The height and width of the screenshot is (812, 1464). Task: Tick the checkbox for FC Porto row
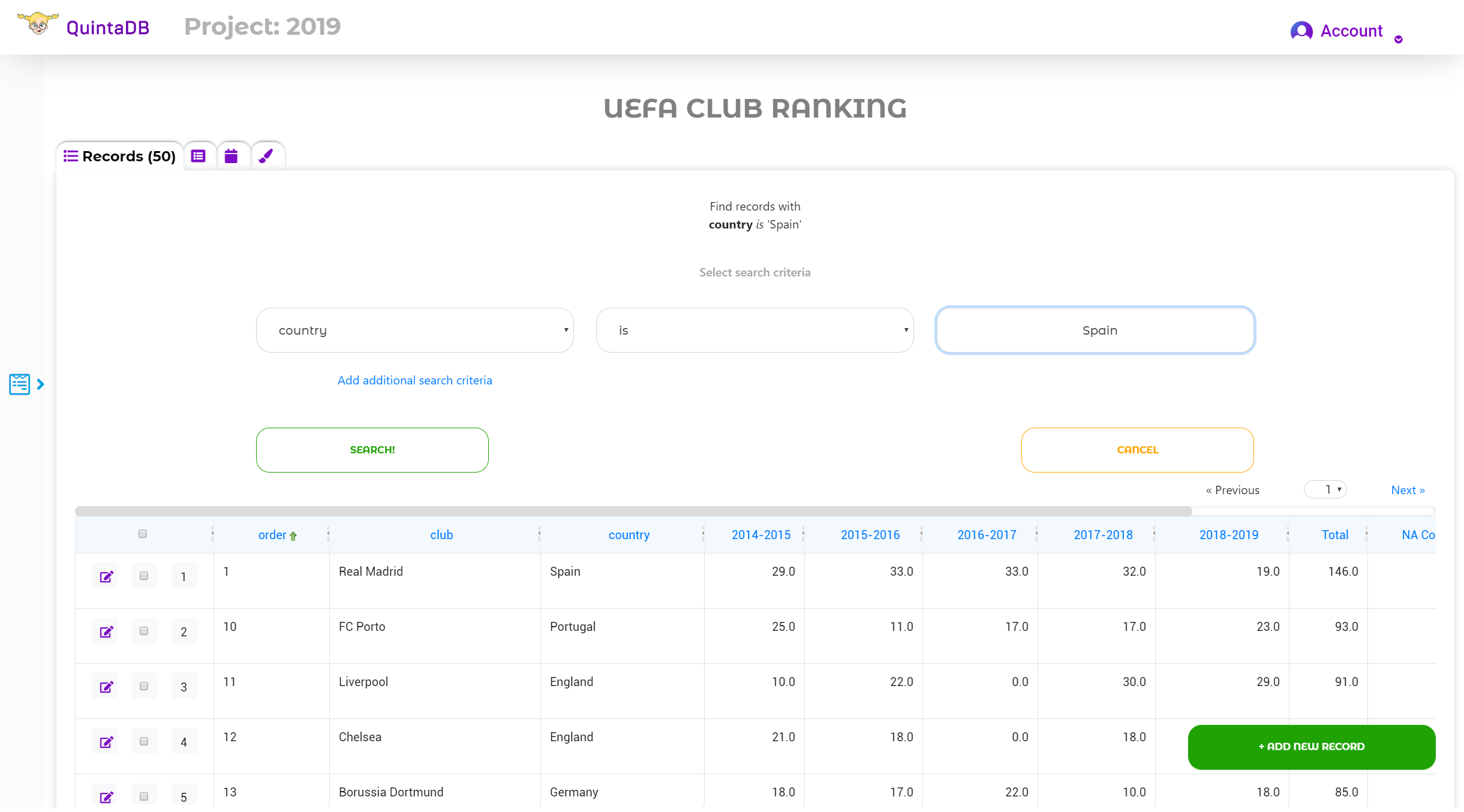pyautogui.click(x=144, y=631)
